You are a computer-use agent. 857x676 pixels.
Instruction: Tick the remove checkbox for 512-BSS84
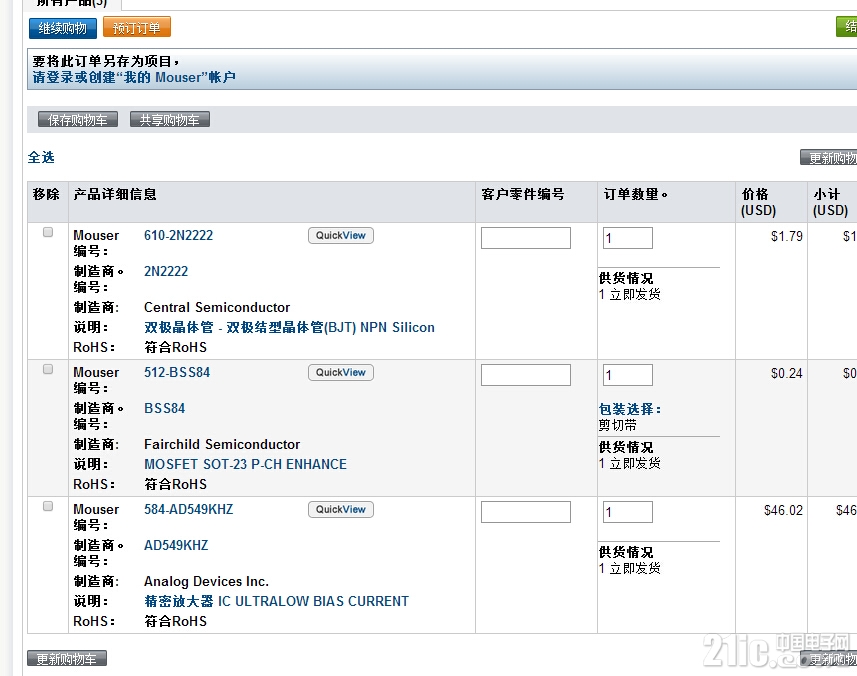tap(48, 369)
